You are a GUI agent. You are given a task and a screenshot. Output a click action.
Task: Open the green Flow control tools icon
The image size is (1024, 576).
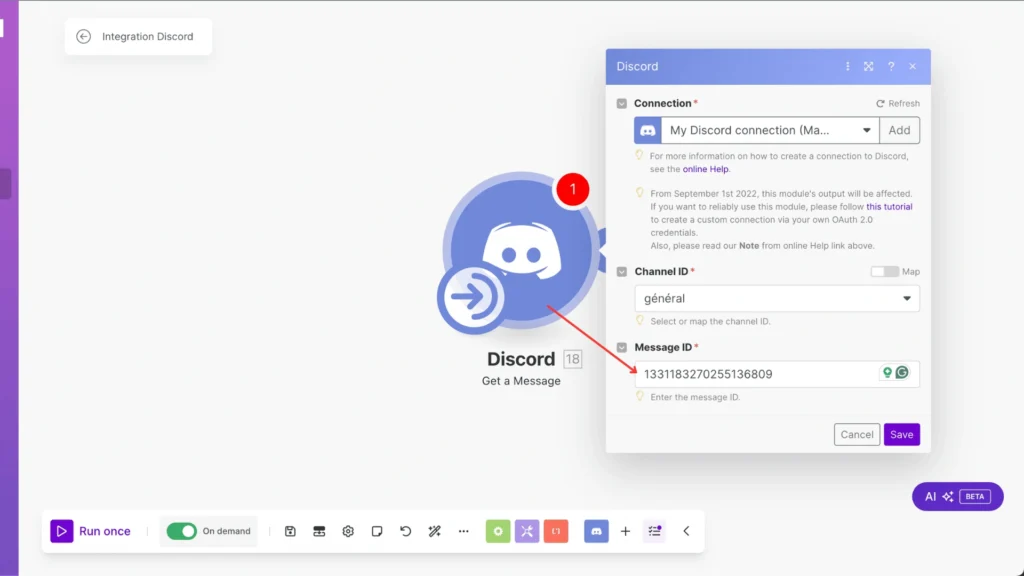(x=498, y=531)
